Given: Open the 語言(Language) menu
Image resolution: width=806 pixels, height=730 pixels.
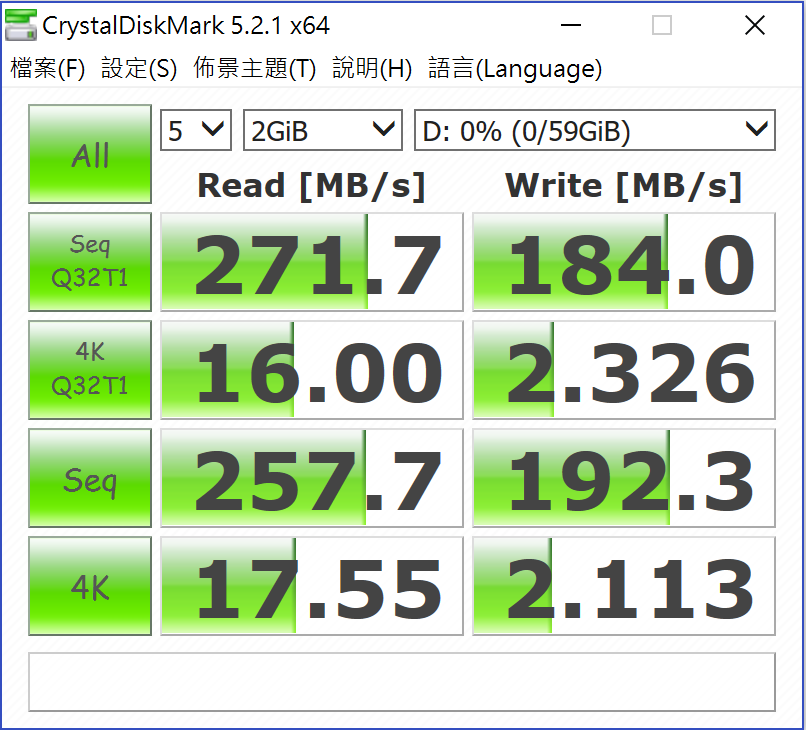Looking at the screenshot, I should point(515,68).
